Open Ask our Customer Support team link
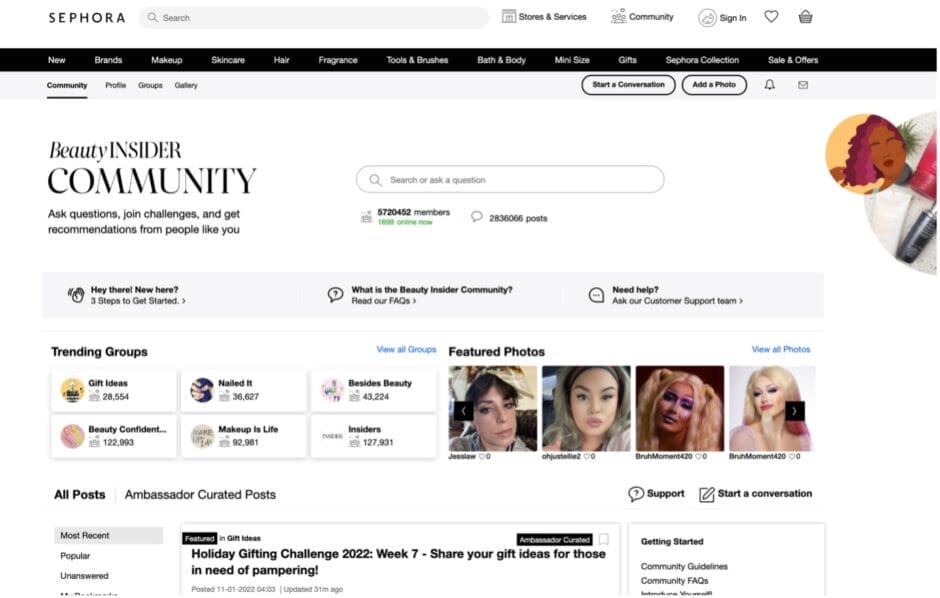 coord(677,300)
